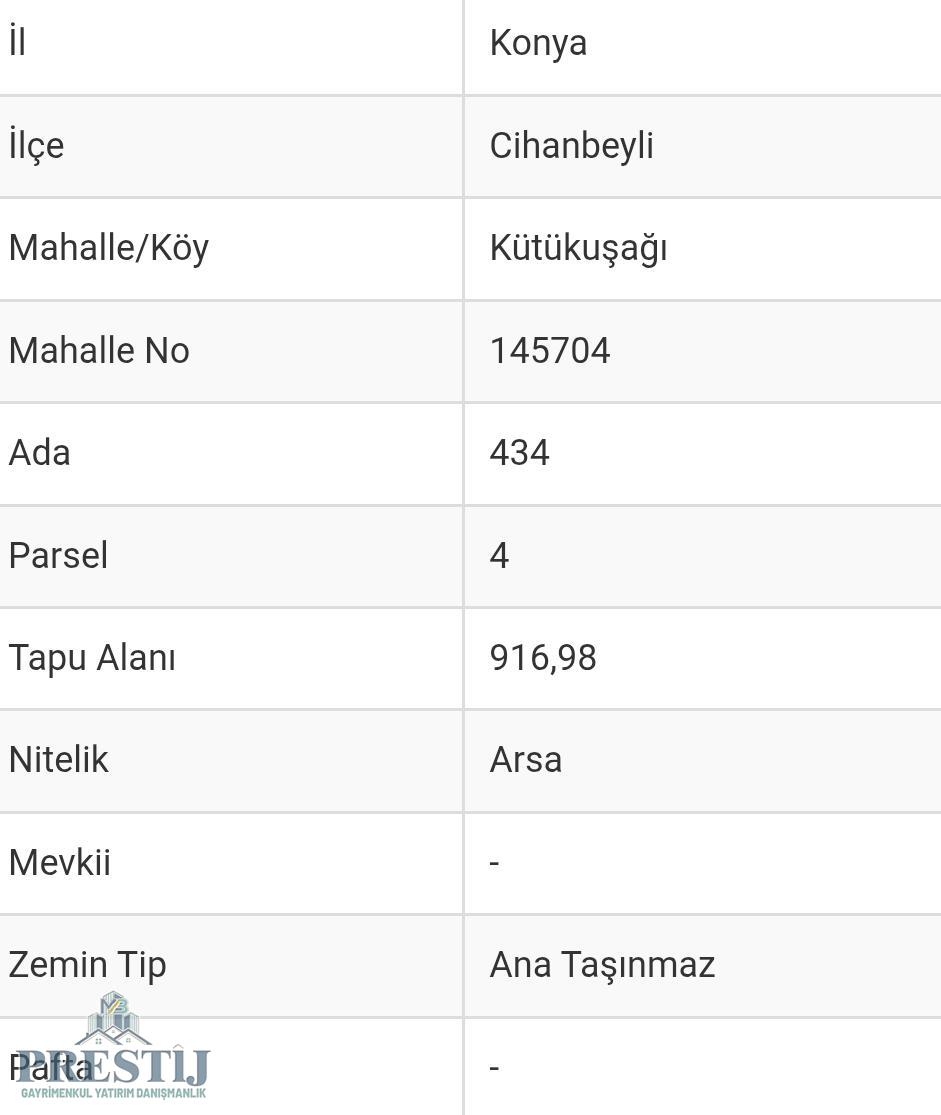Click the Ada value 434
Screen dimensions: 941x1115
(519, 453)
